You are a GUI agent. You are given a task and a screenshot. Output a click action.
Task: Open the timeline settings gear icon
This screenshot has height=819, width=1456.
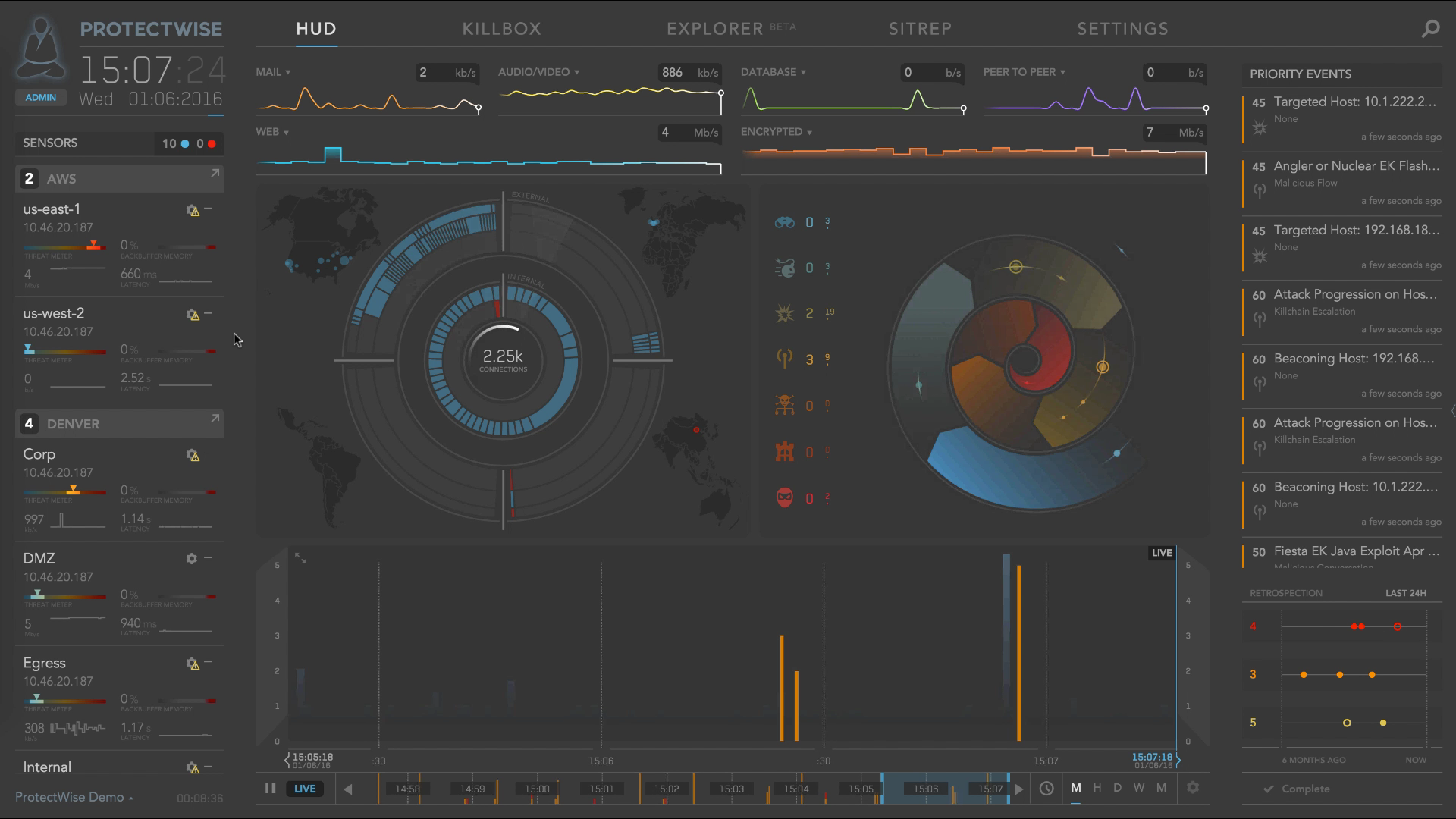[x=1193, y=788]
